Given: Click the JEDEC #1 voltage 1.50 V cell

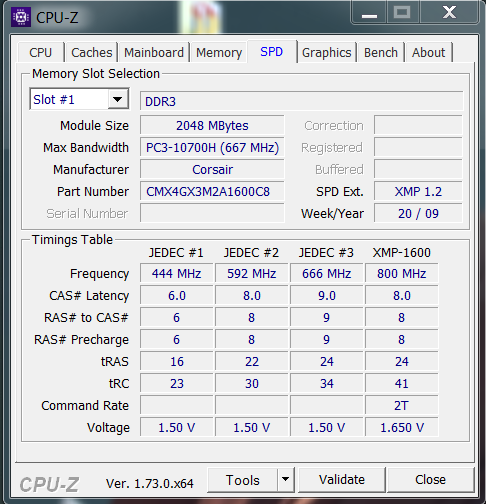Looking at the screenshot, I should point(176,427).
